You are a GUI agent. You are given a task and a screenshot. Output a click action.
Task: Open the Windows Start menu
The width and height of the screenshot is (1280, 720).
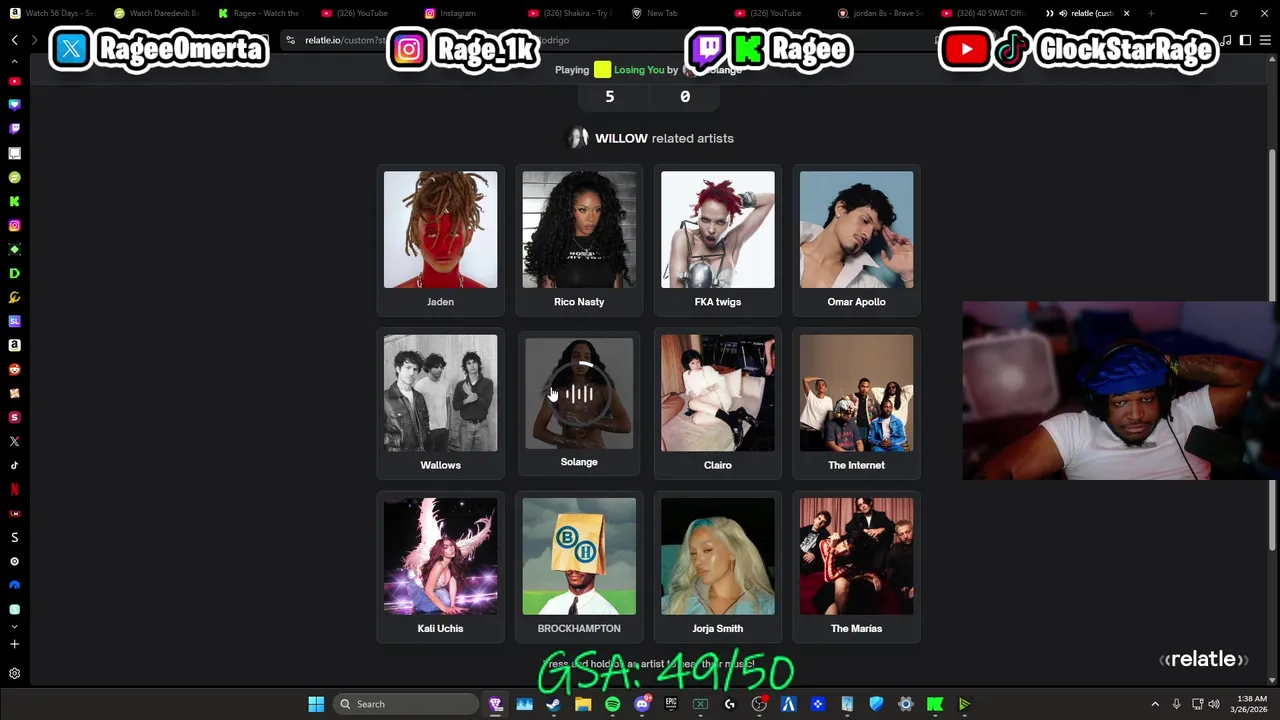pyautogui.click(x=316, y=704)
